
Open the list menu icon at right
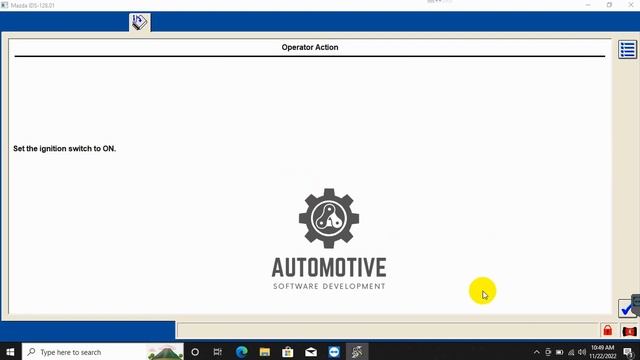(627, 50)
